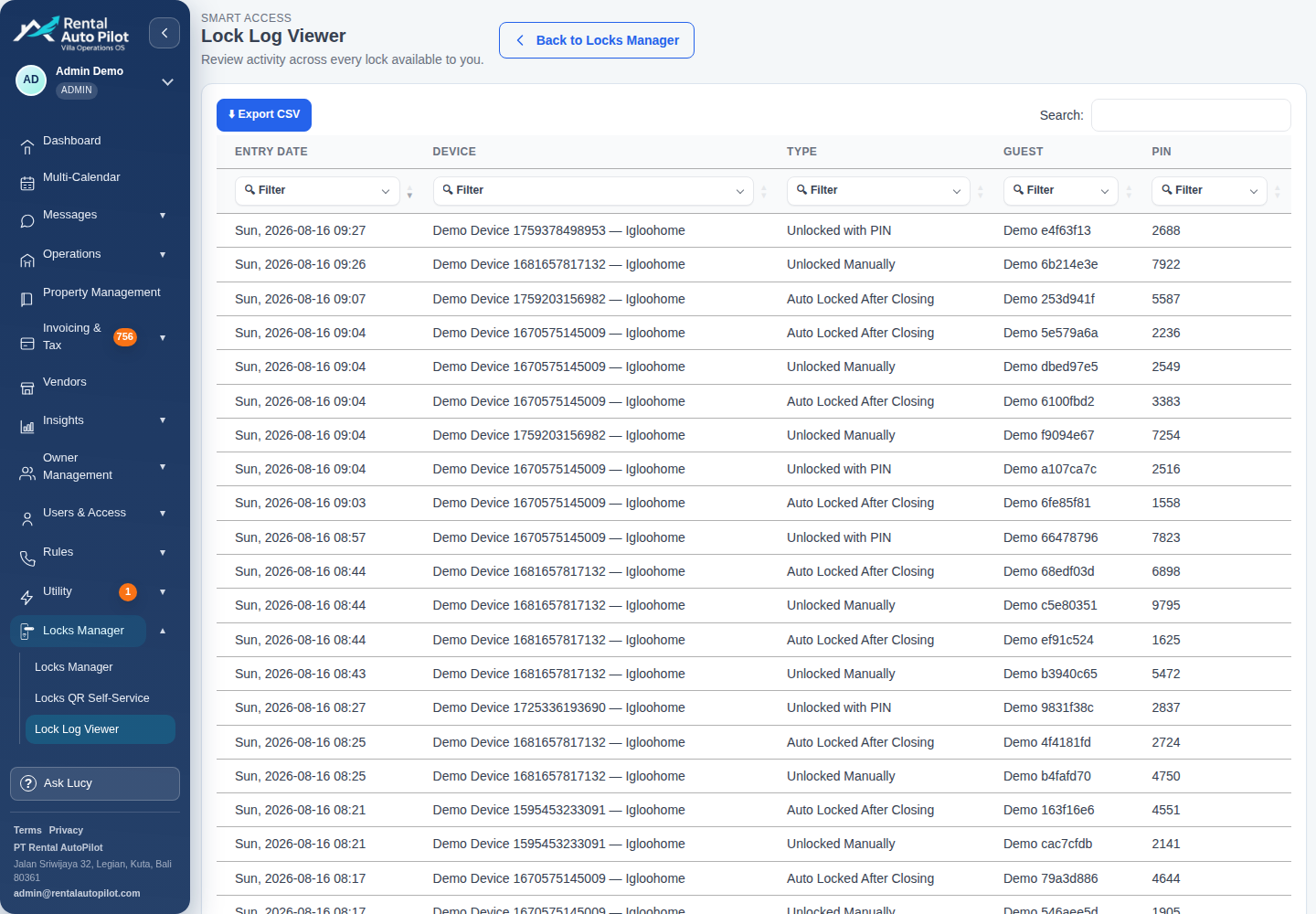Expand the Operations submenu arrow
This screenshot has height=914, width=1316.
coord(163,255)
